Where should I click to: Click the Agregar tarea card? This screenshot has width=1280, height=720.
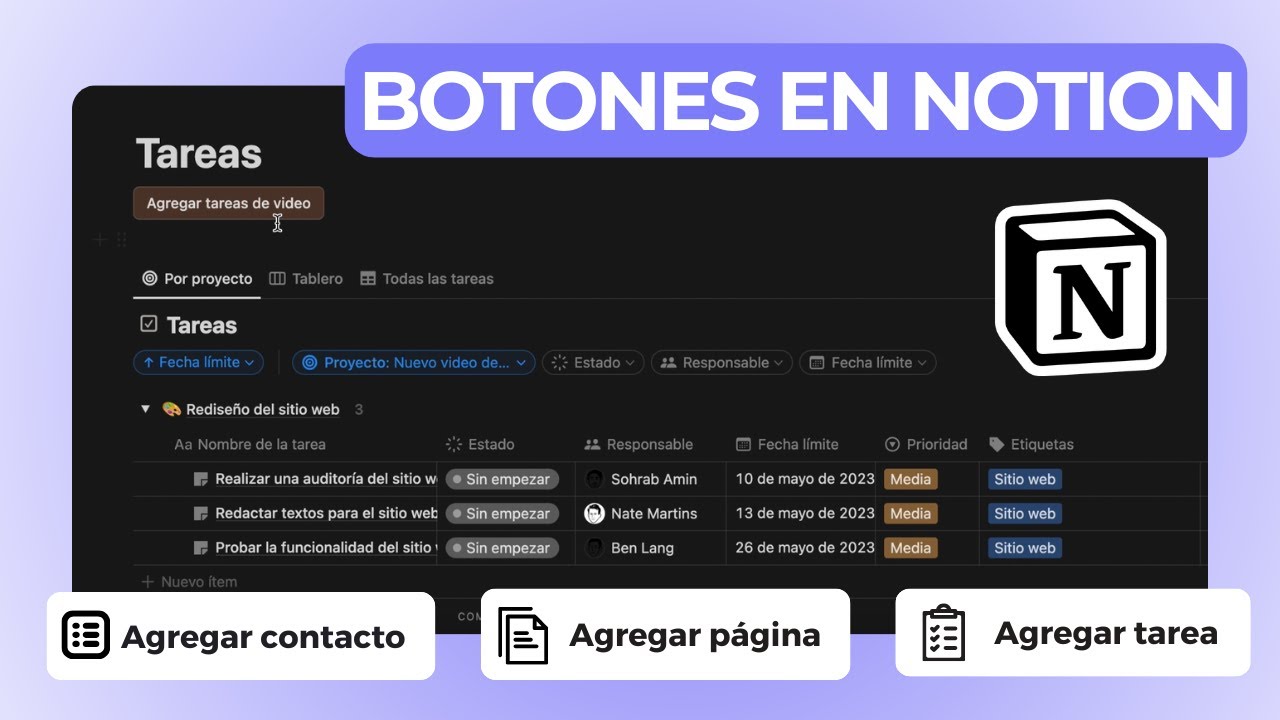pyautogui.click(x=1073, y=632)
